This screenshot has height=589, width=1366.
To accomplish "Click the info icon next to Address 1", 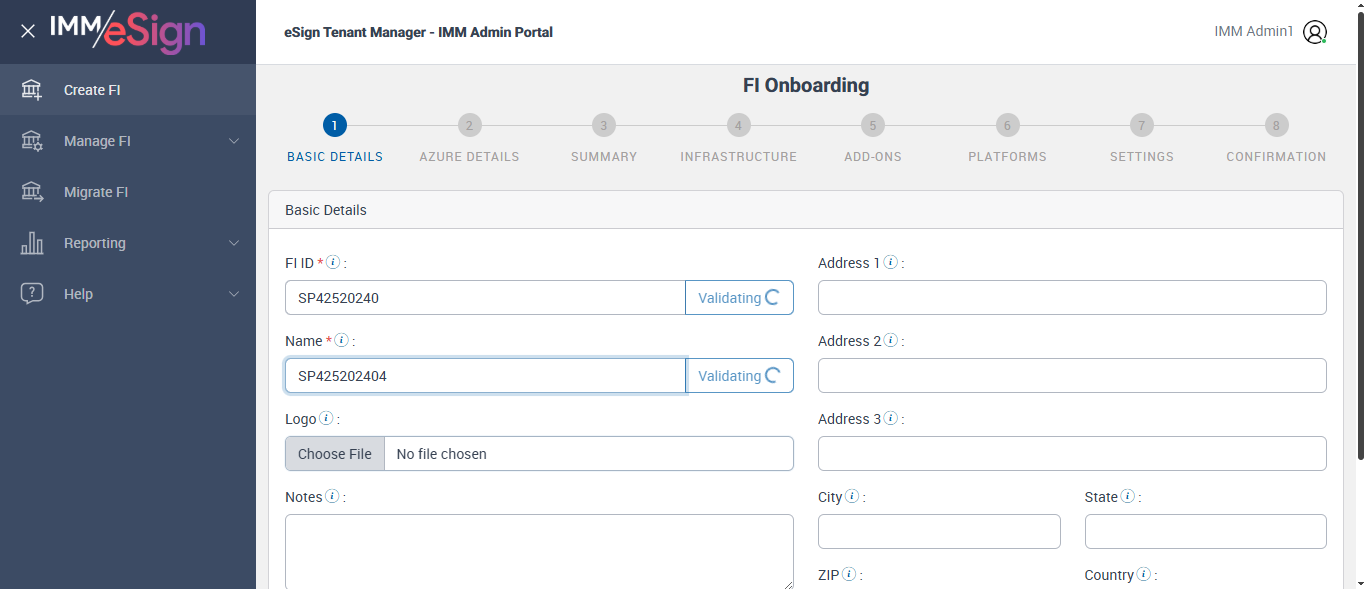I will (890, 263).
